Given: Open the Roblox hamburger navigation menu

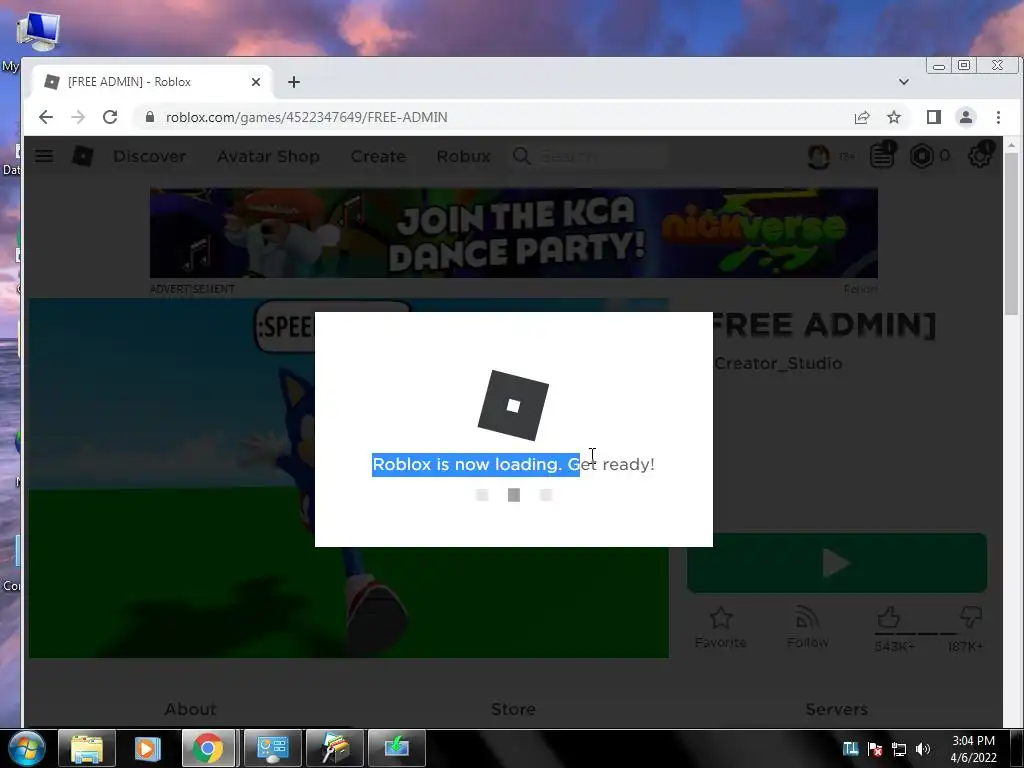Looking at the screenshot, I should click(x=44, y=156).
